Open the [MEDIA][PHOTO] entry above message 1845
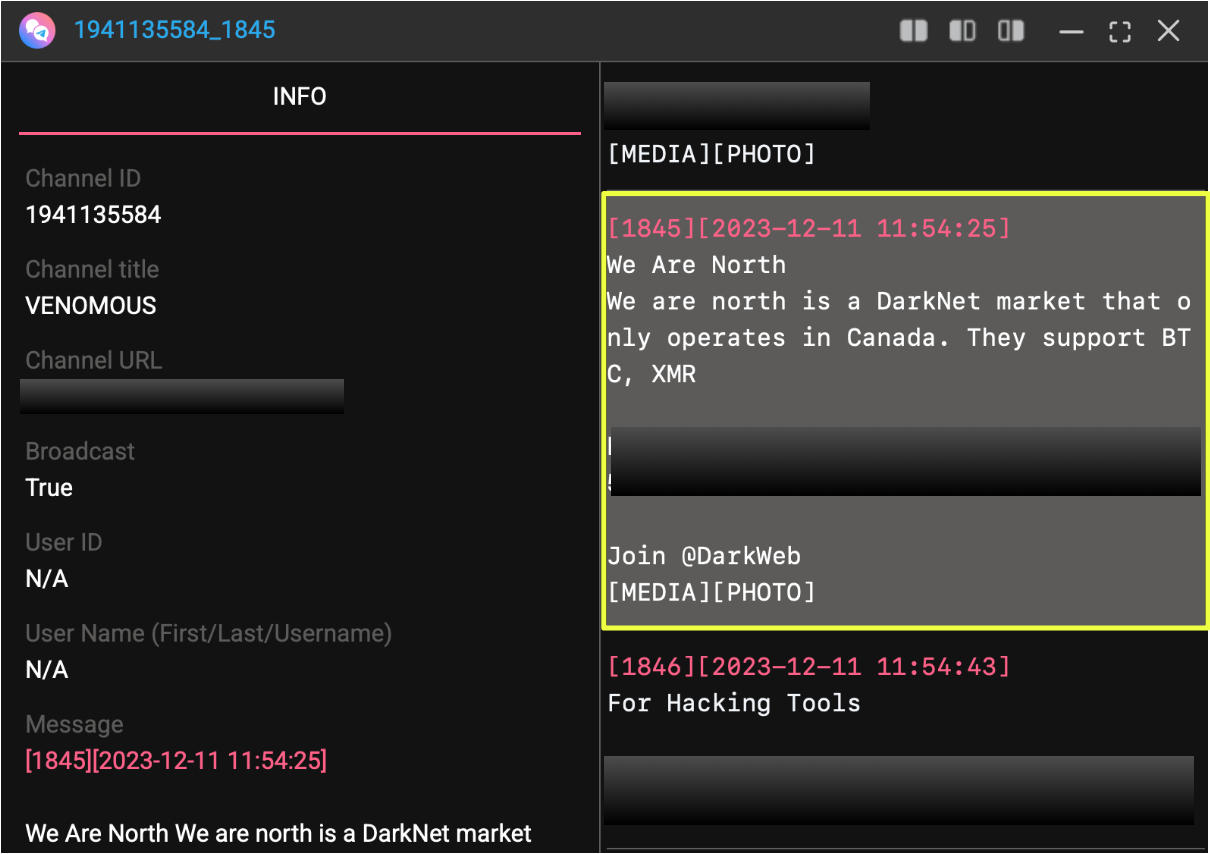 click(x=711, y=154)
